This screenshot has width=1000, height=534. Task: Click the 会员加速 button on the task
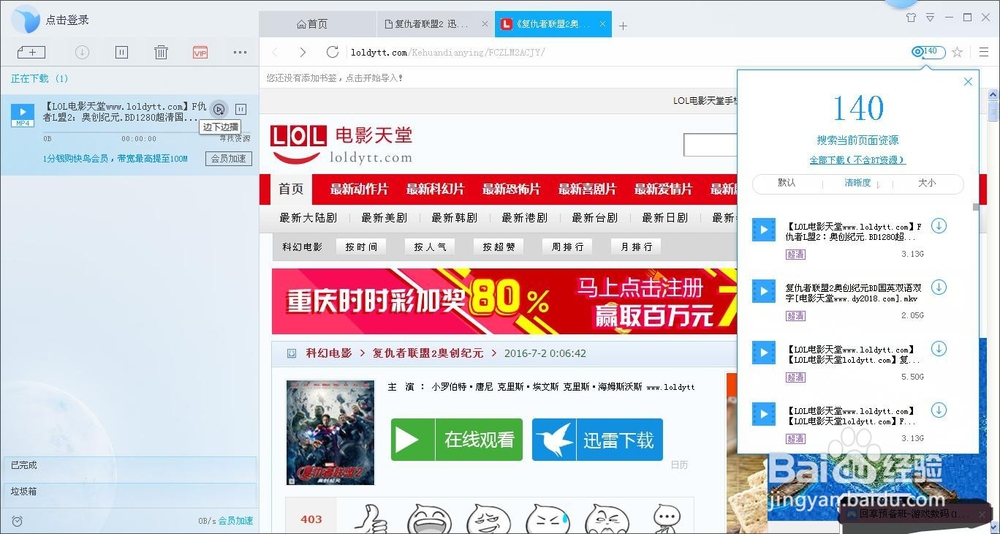(228, 158)
